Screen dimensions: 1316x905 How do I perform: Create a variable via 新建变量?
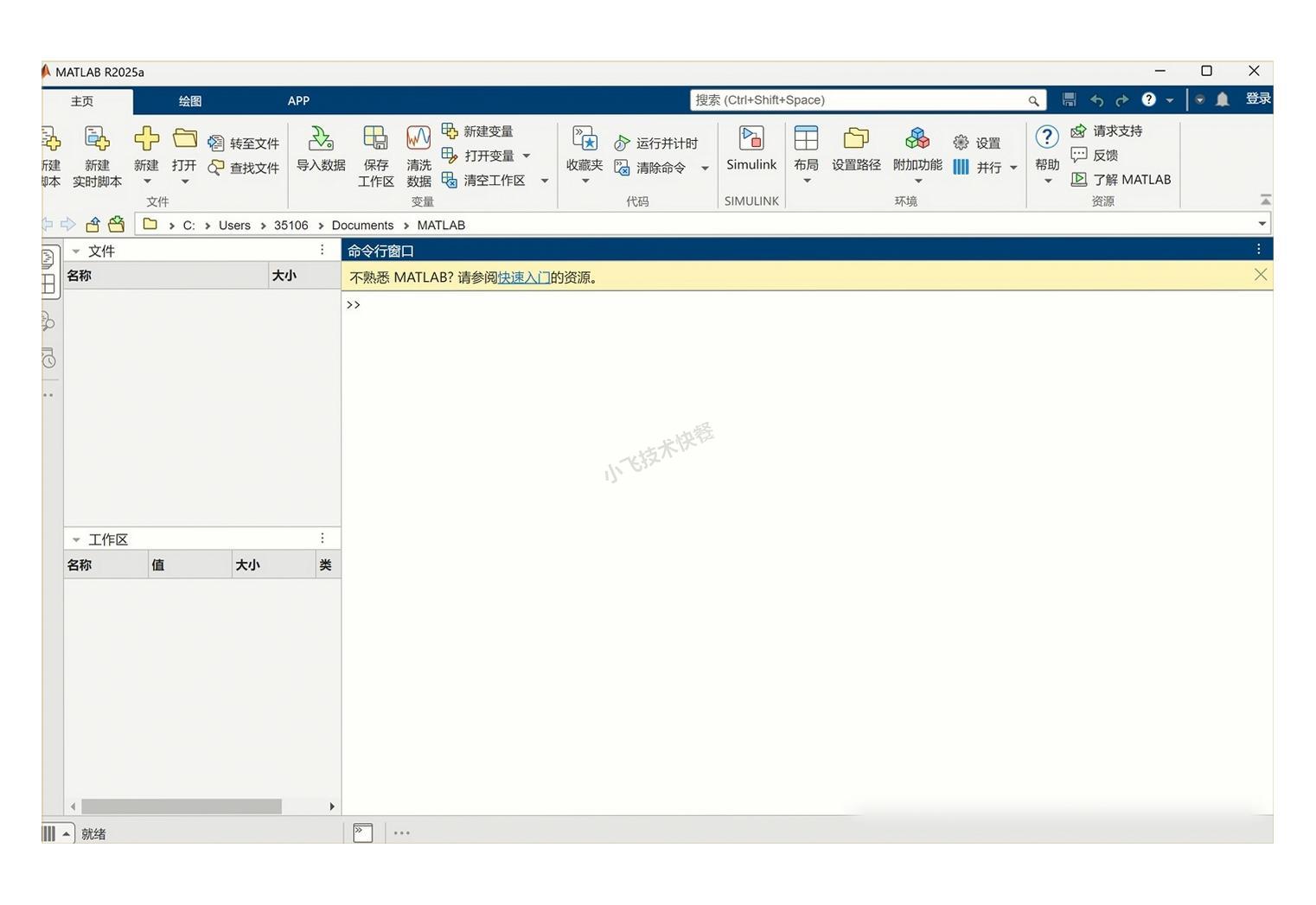point(477,131)
